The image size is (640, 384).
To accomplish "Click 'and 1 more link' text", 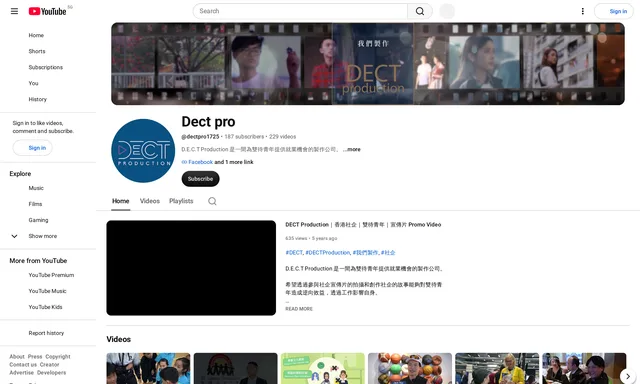I will pos(234,162).
